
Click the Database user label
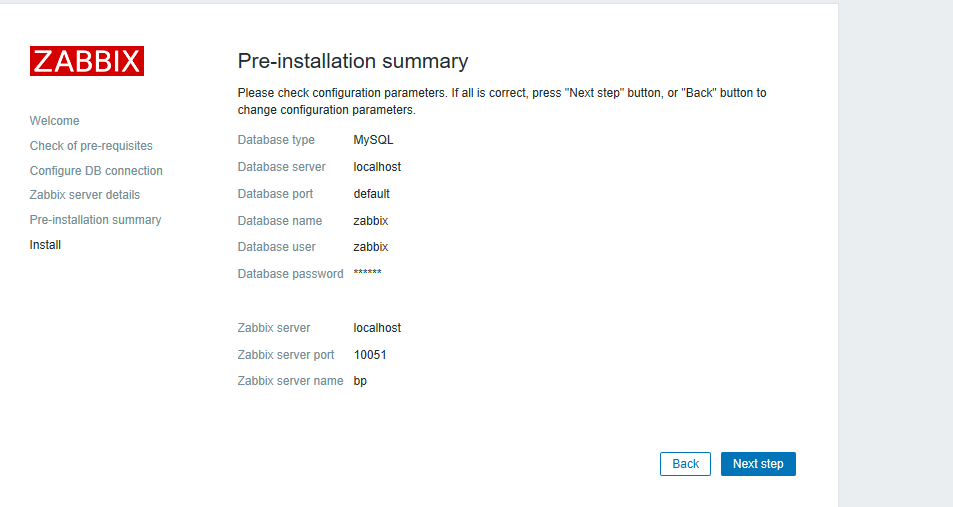[277, 247]
